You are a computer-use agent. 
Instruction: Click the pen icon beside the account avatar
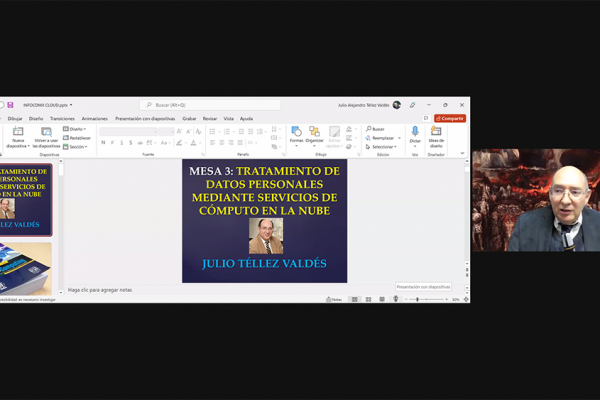coord(412,105)
